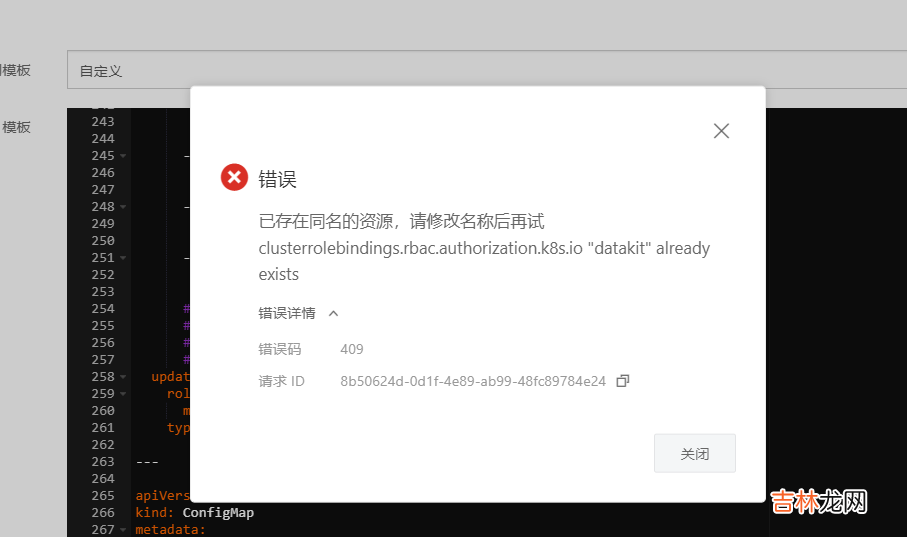The image size is (907, 537).
Task: Fold the code block at line 245
Action: pos(123,156)
